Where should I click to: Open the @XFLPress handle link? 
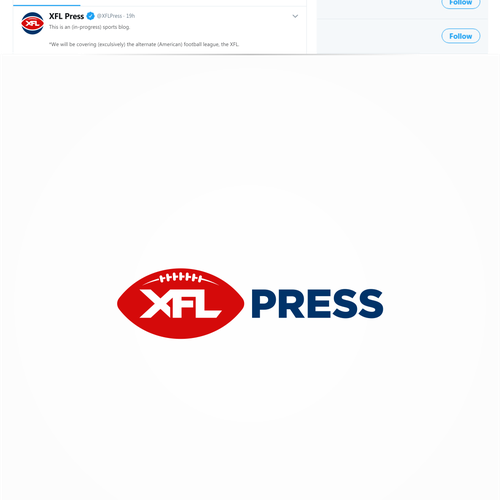pyautogui.click(x=109, y=16)
